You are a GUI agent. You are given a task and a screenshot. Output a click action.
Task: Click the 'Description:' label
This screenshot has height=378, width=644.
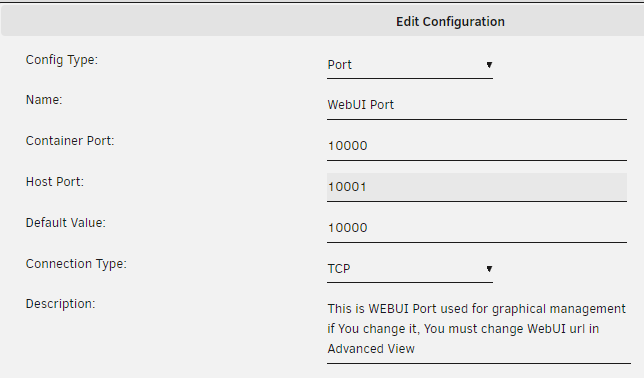click(60, 304)
